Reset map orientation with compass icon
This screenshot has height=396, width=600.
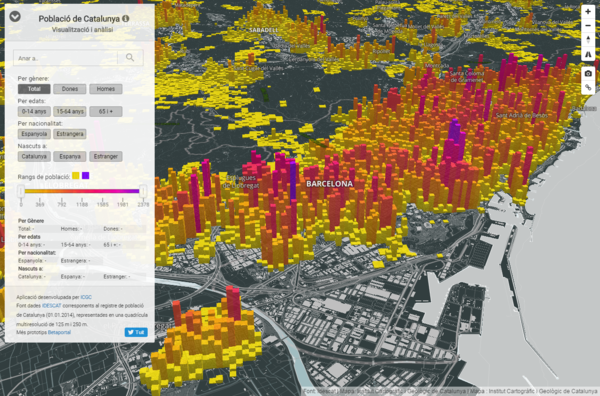tap(588, 40)
